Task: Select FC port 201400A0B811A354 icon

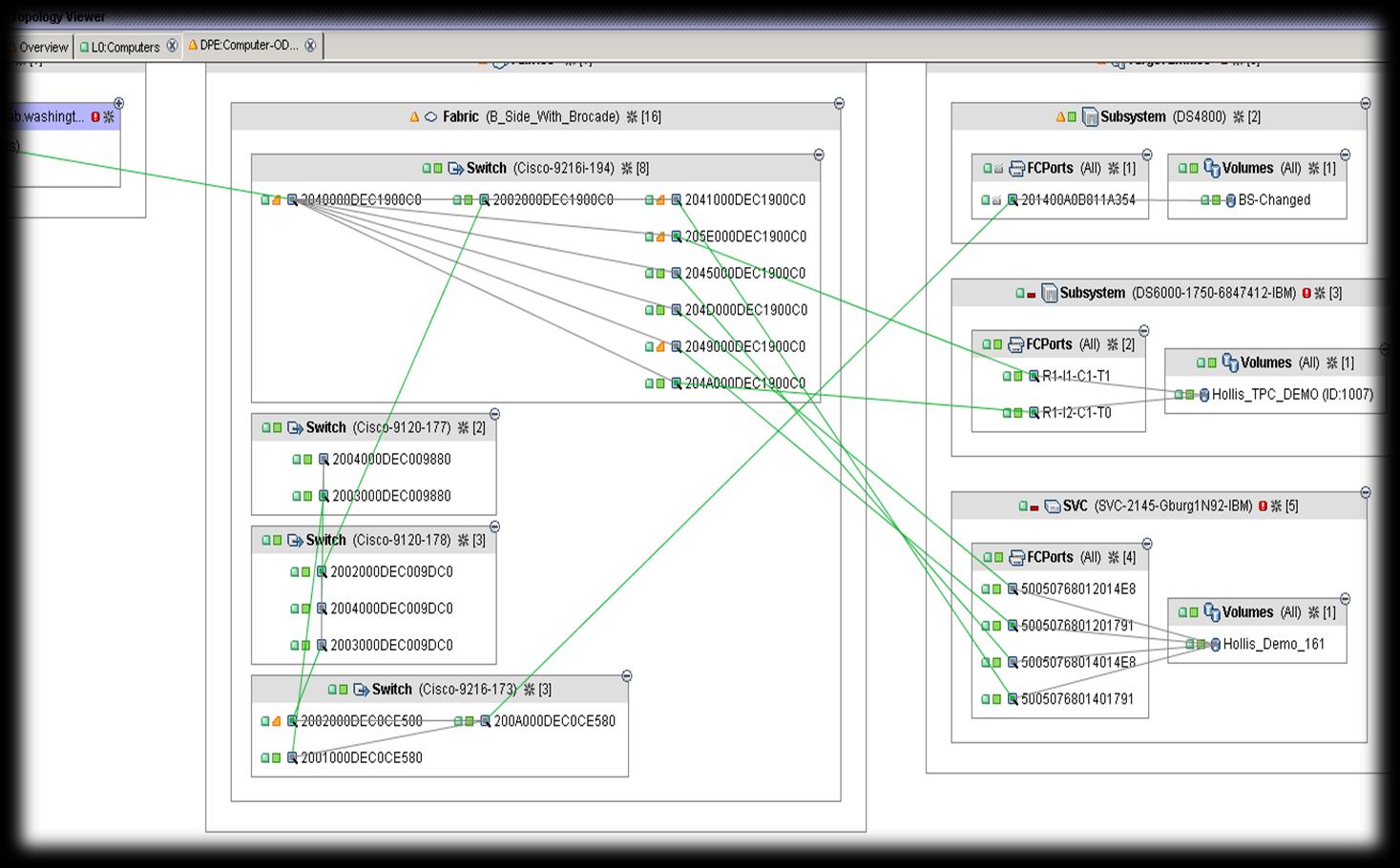Action: 1013,200
